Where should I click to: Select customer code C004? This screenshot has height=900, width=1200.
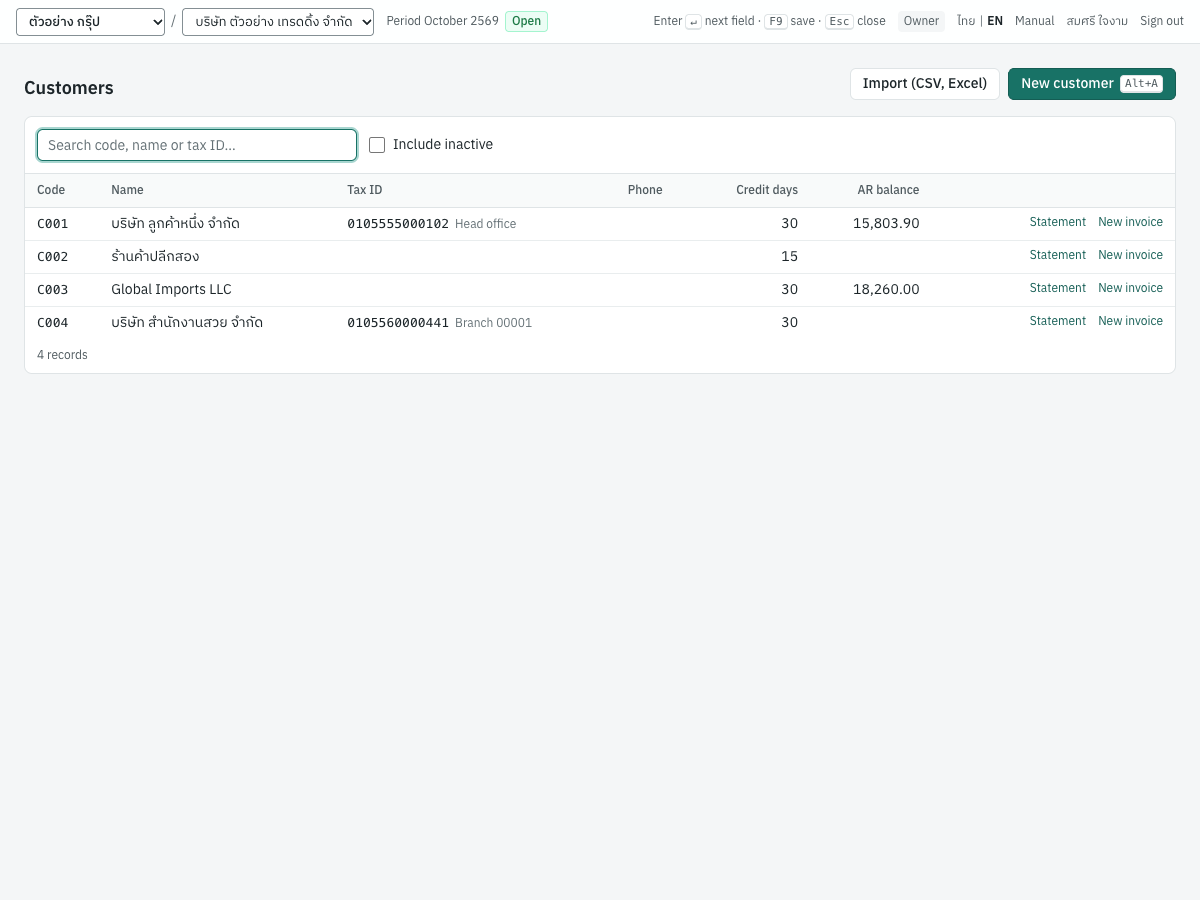[53, 323]
